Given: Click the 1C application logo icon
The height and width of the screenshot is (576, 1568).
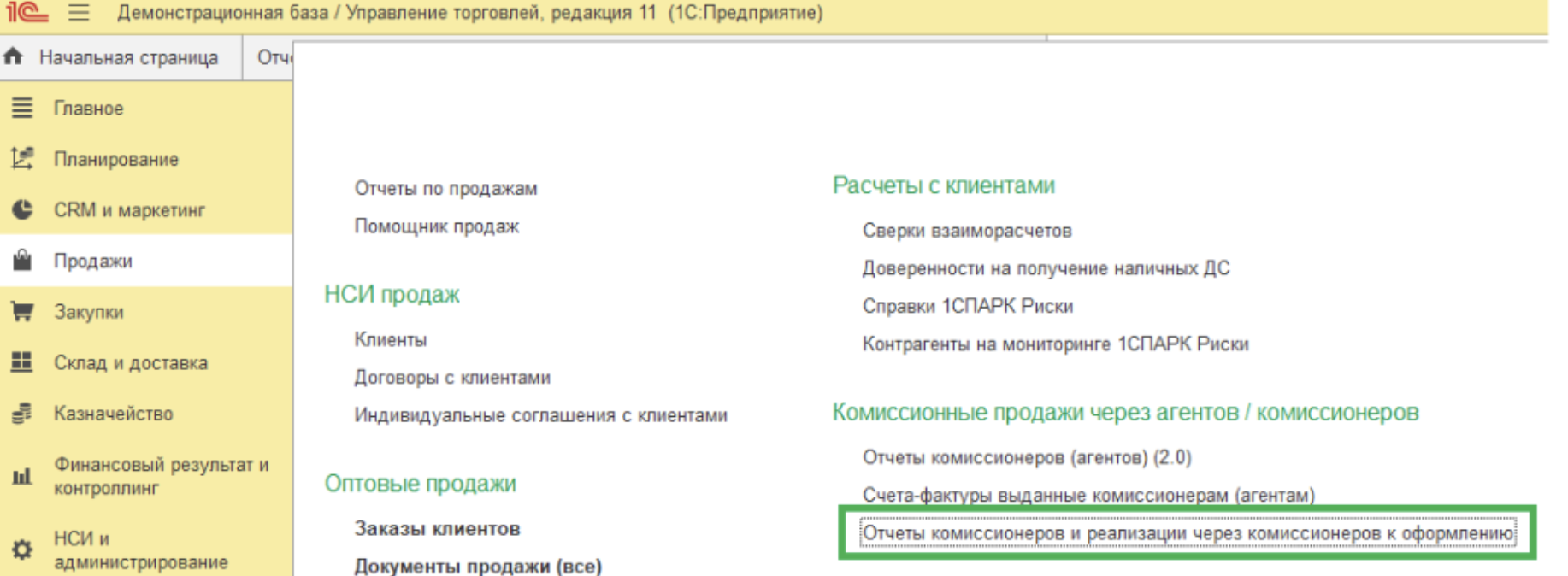Looking at the screenshot, I should pos(27,13).
